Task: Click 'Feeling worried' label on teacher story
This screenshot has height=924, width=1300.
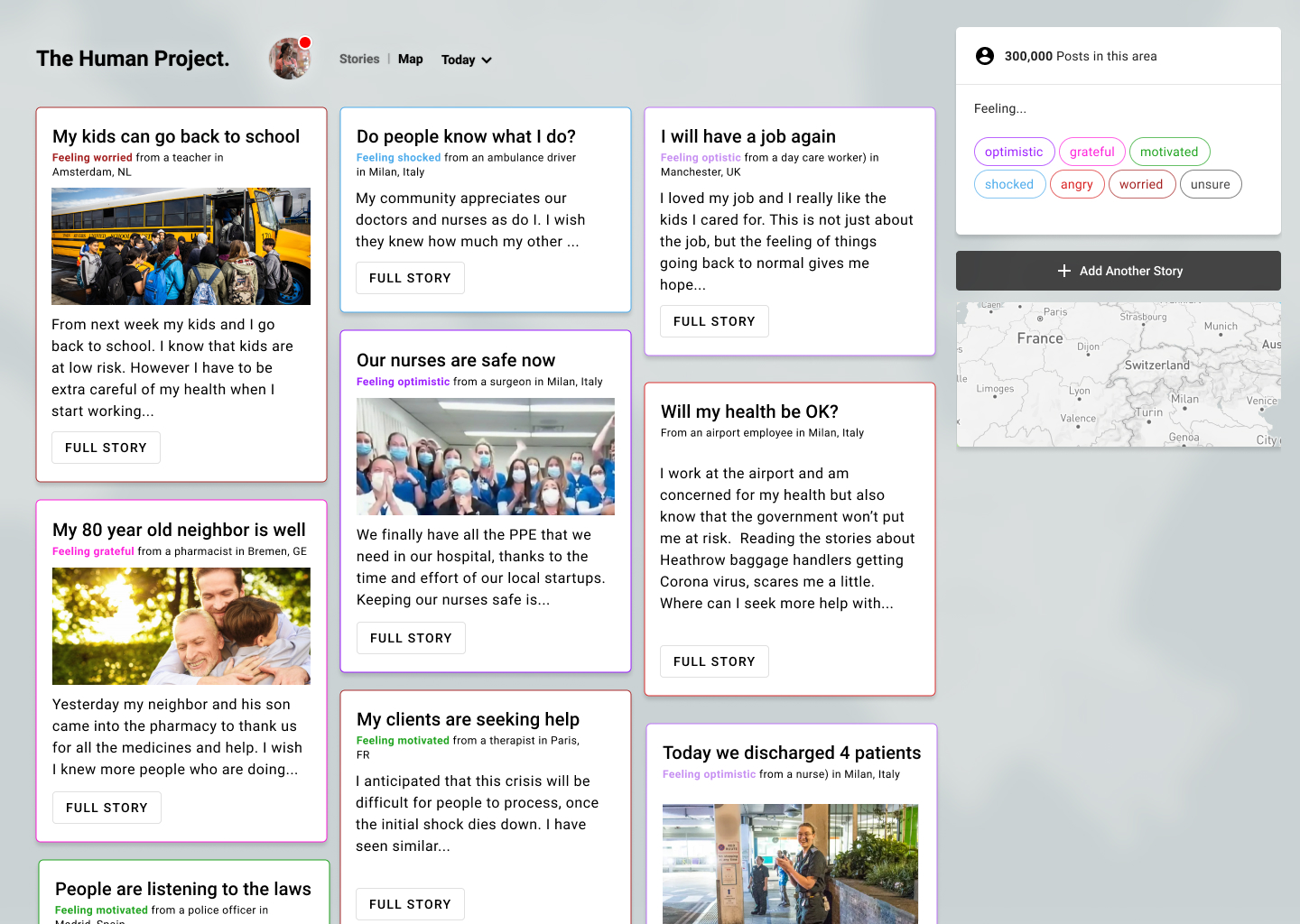Action: (92, 157)
